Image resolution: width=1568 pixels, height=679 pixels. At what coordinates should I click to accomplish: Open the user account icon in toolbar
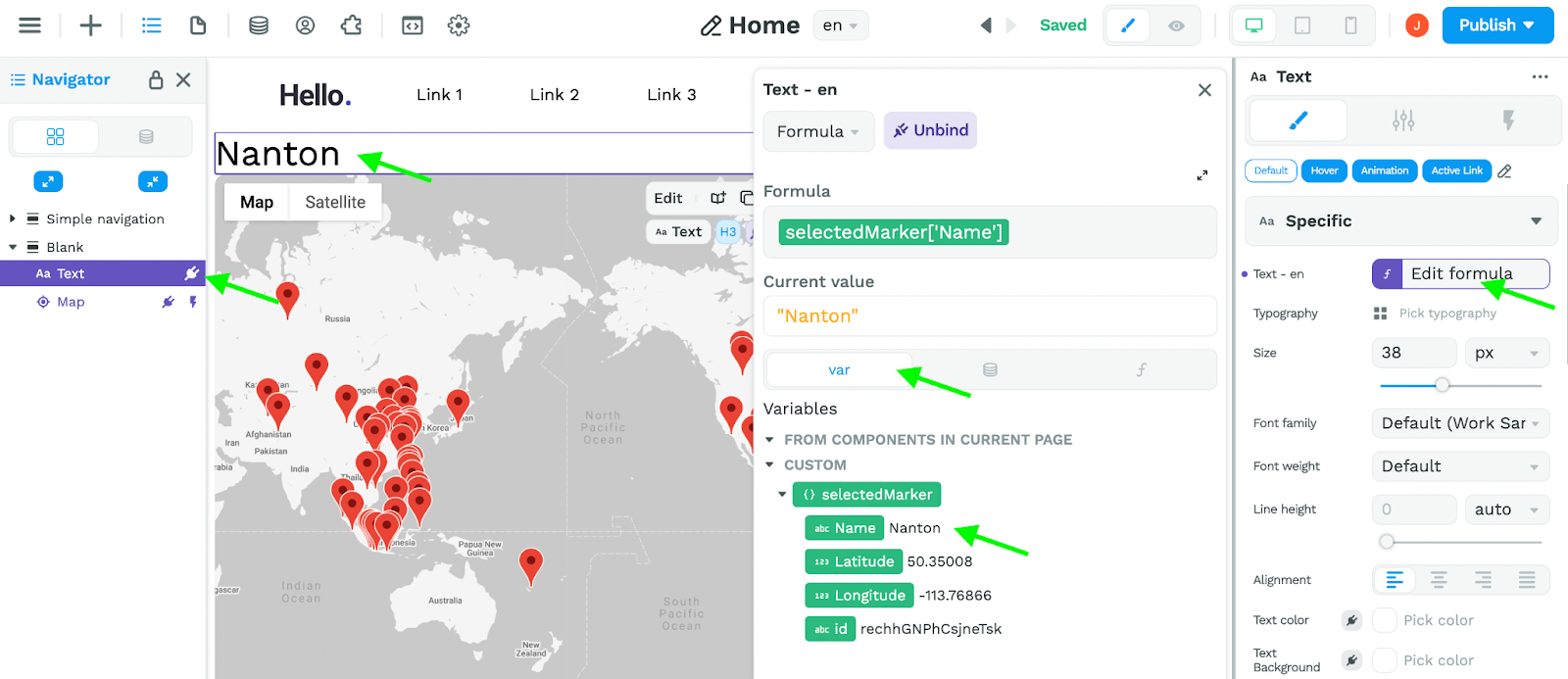[306, 25]
